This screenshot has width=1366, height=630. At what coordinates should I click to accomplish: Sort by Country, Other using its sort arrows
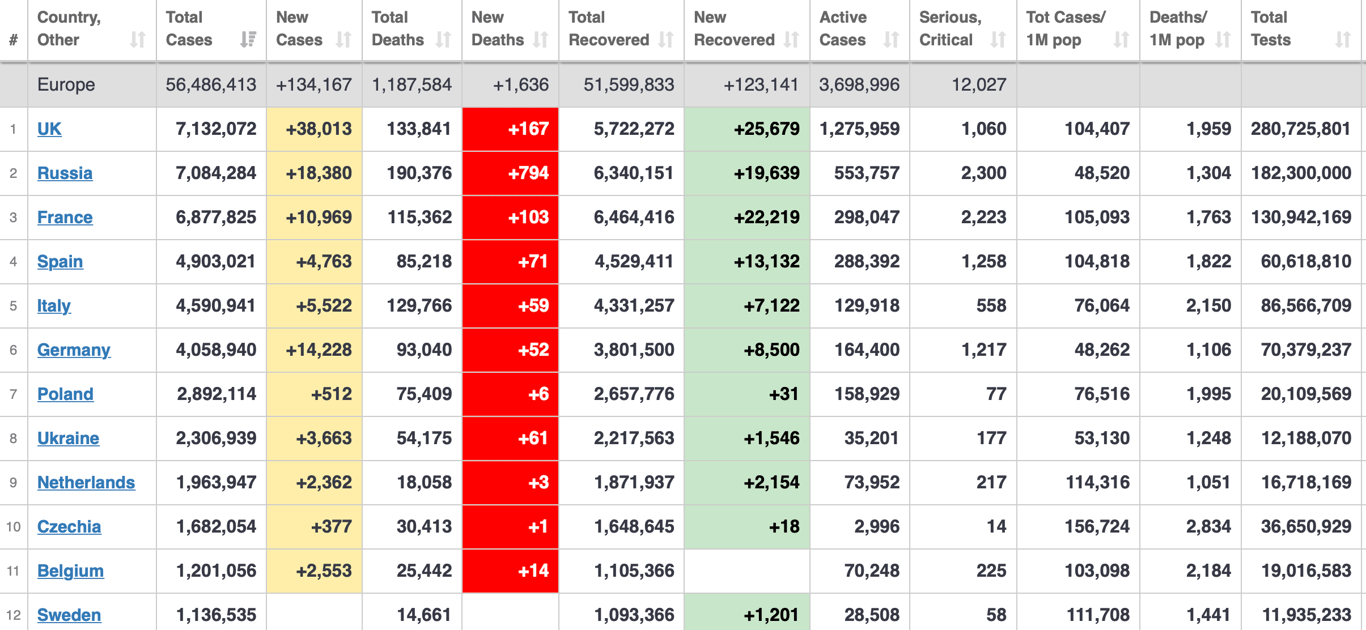tap(138, 40)
